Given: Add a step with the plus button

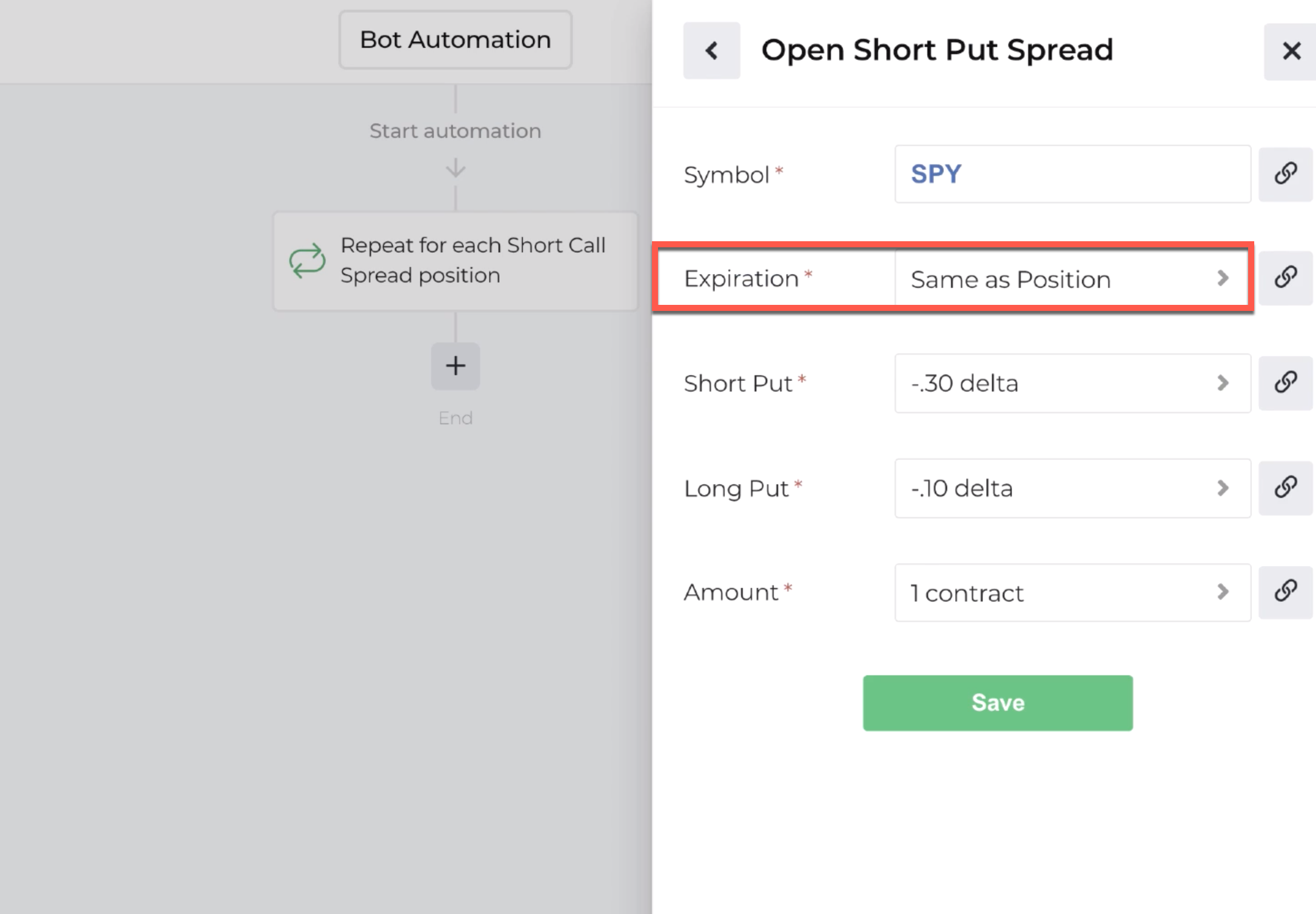Looking at the screenshot, I should coord(455,366).
